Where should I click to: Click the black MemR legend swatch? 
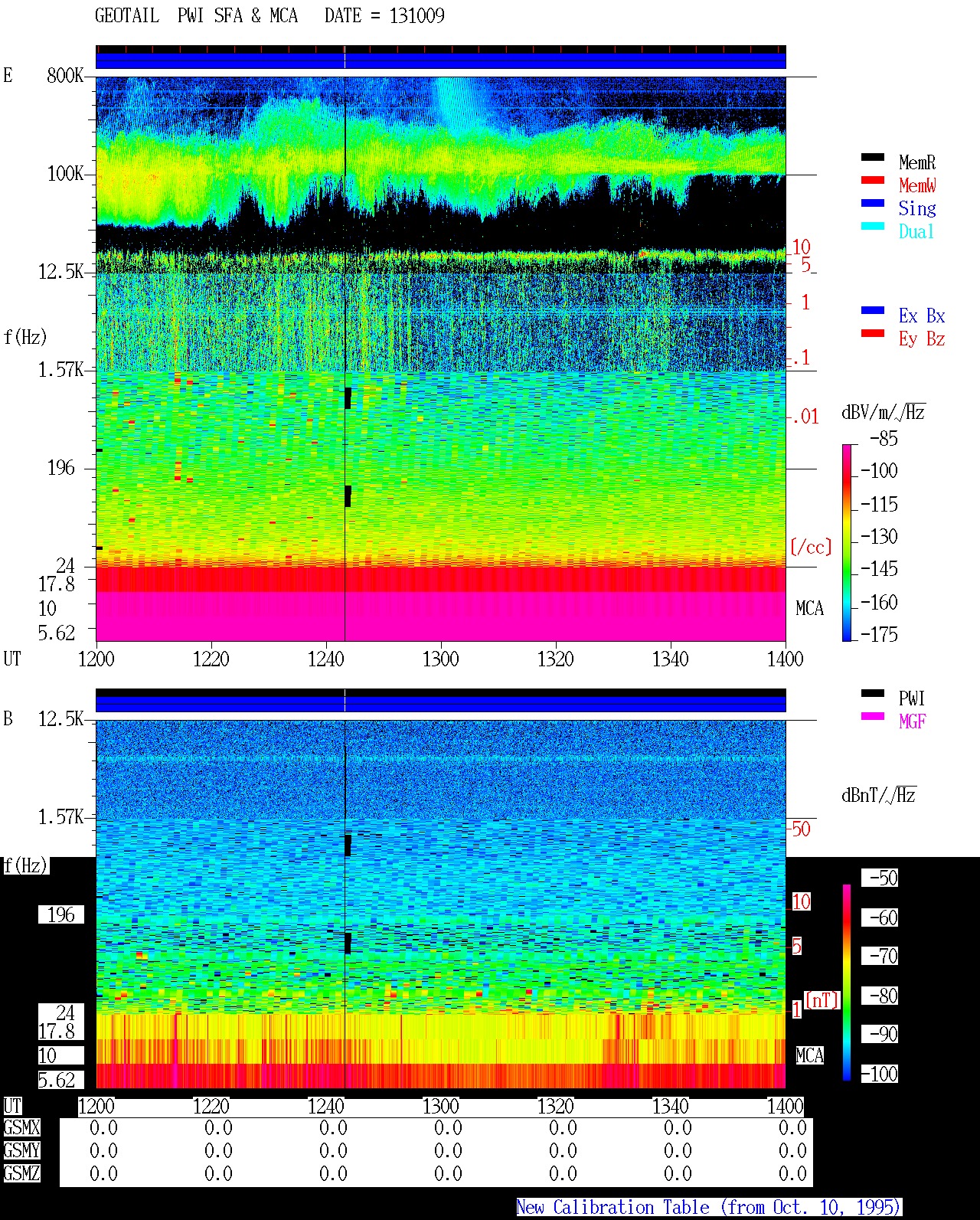873,158
